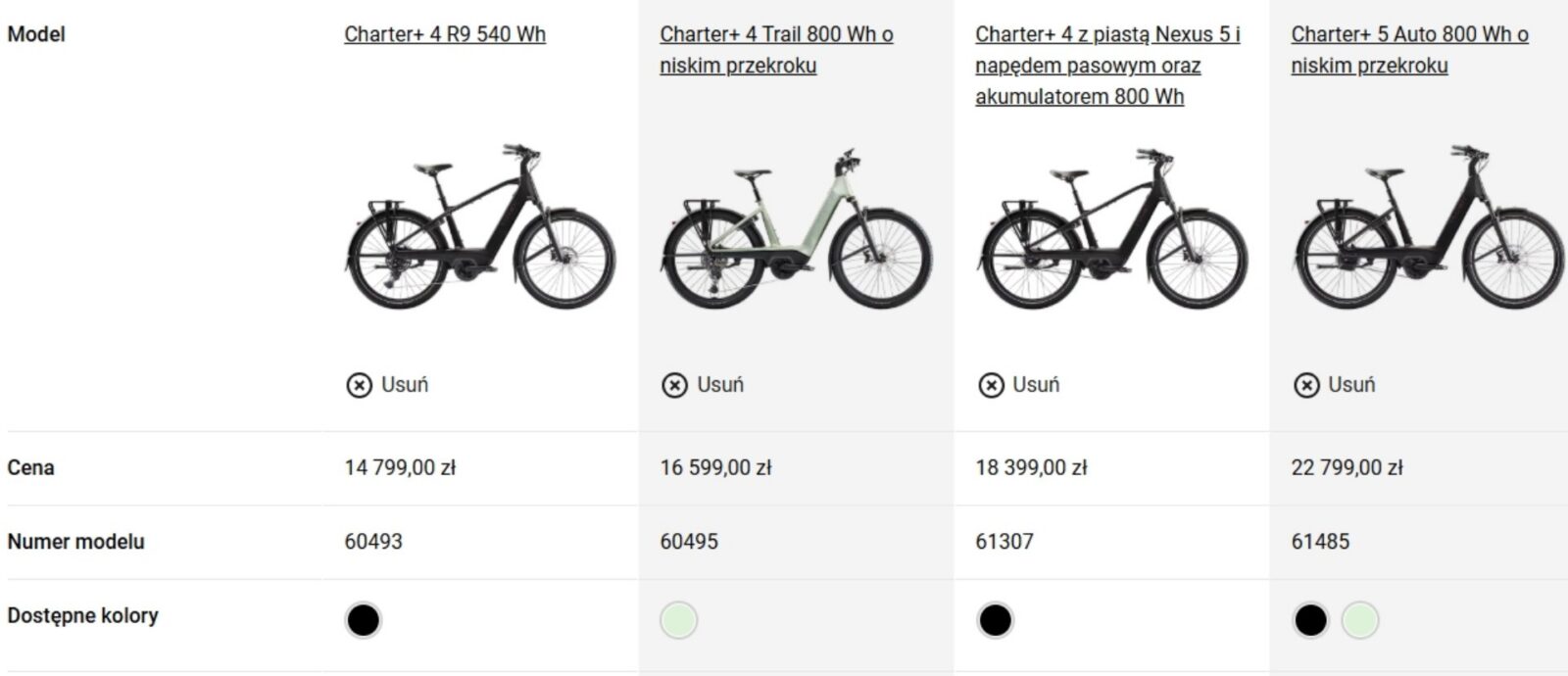Select the black swatch for model 60493
The width and height of the screenshot is (1568, 676).
pyautogui.click(x=363, y=620)
